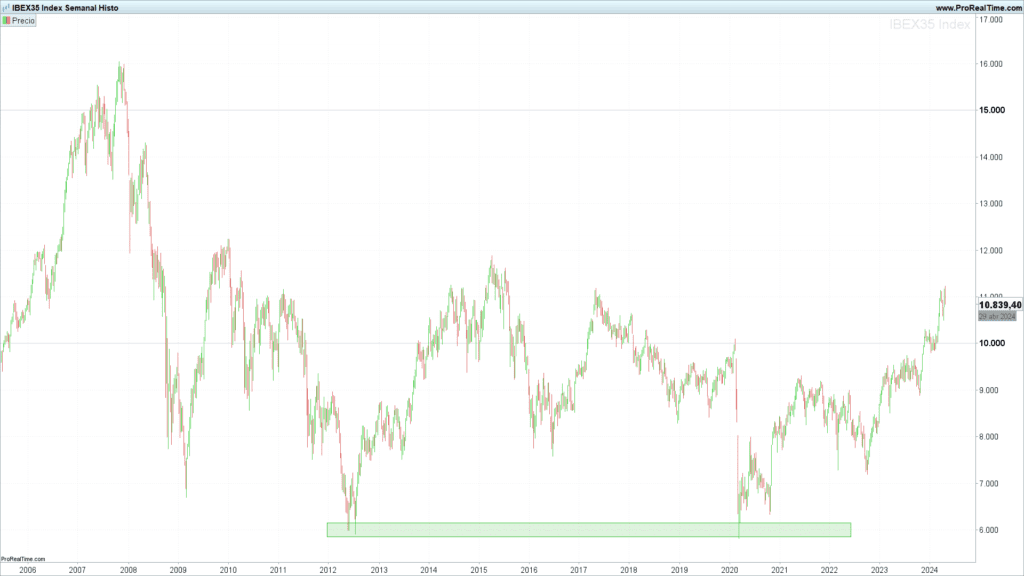Screen dimensions: 1024x576
Task: Click the 12.000 price axis label
Action: (991, 251)
